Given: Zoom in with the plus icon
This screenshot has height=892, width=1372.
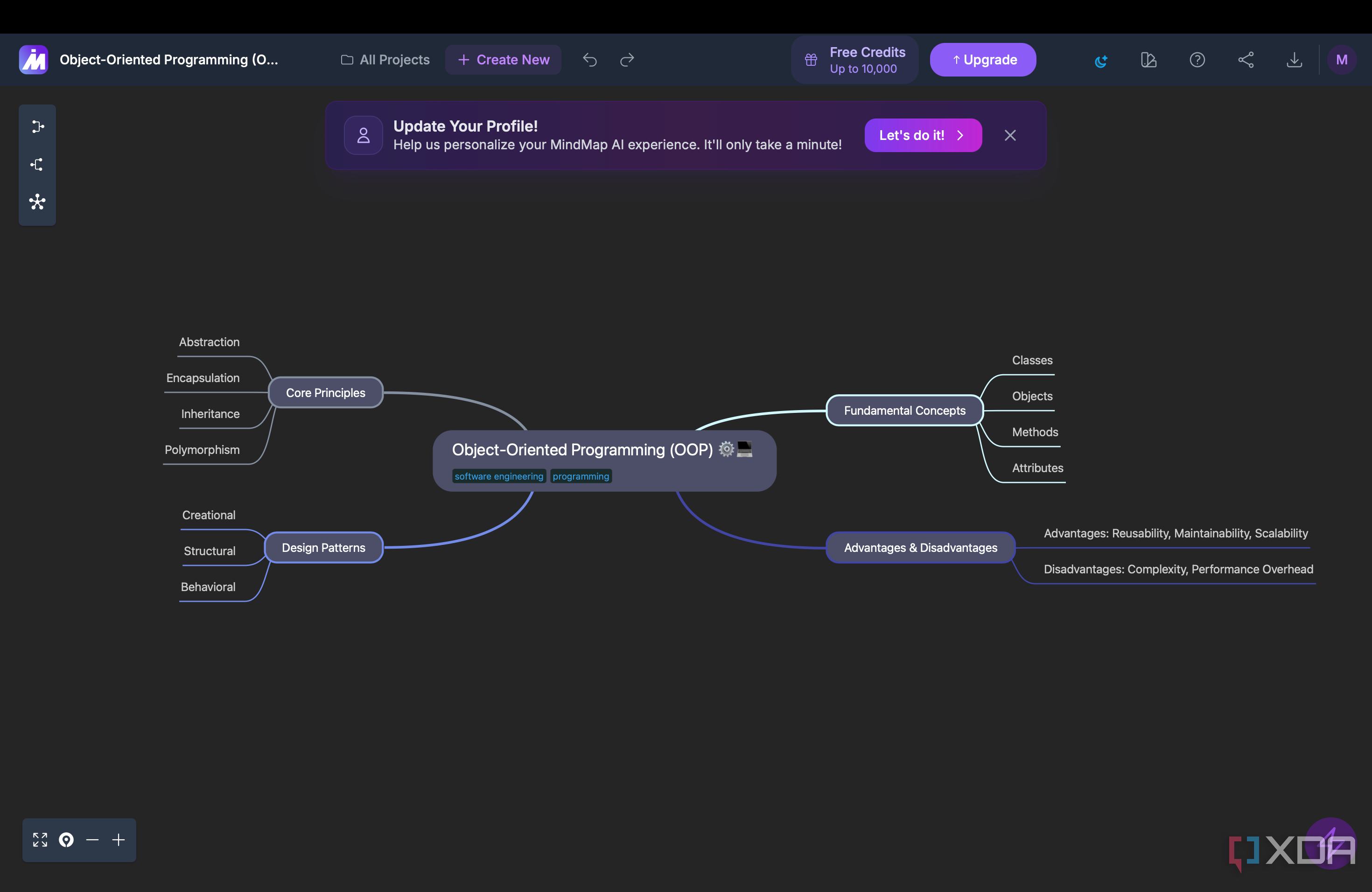Looking at the screenshot, I should [x=118, y=840].
